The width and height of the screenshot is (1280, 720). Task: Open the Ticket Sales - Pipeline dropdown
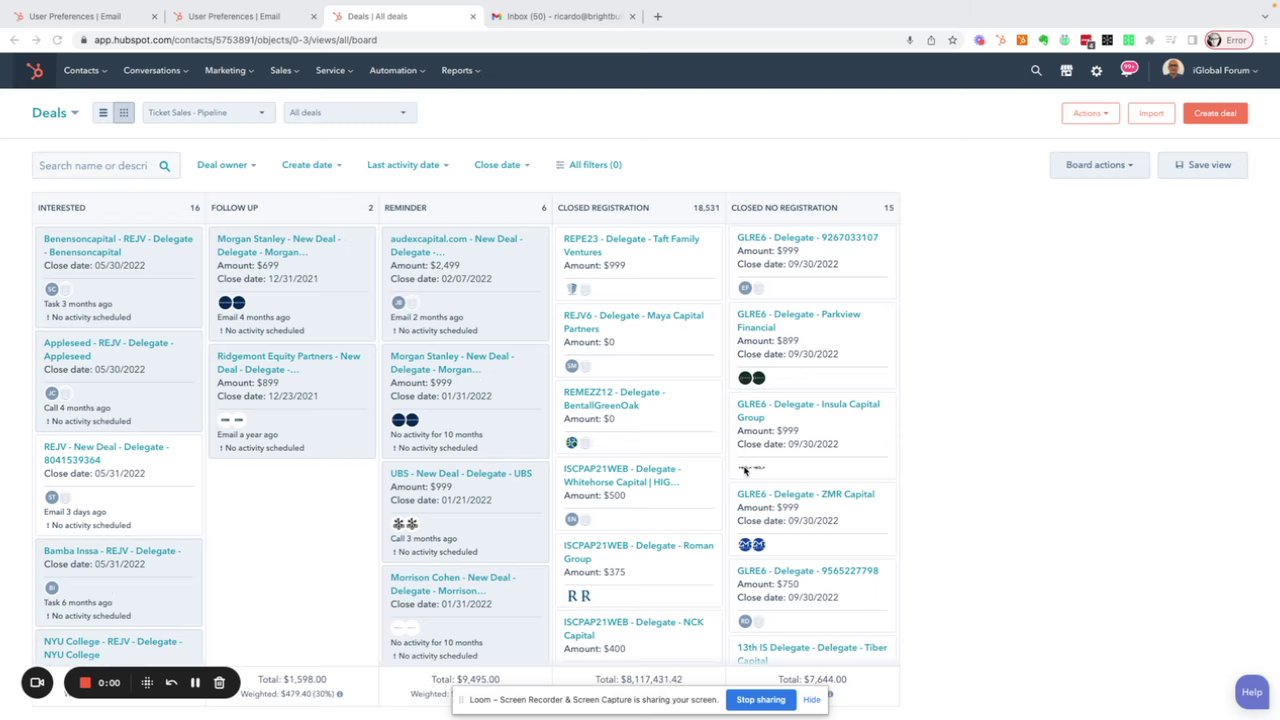206,113
